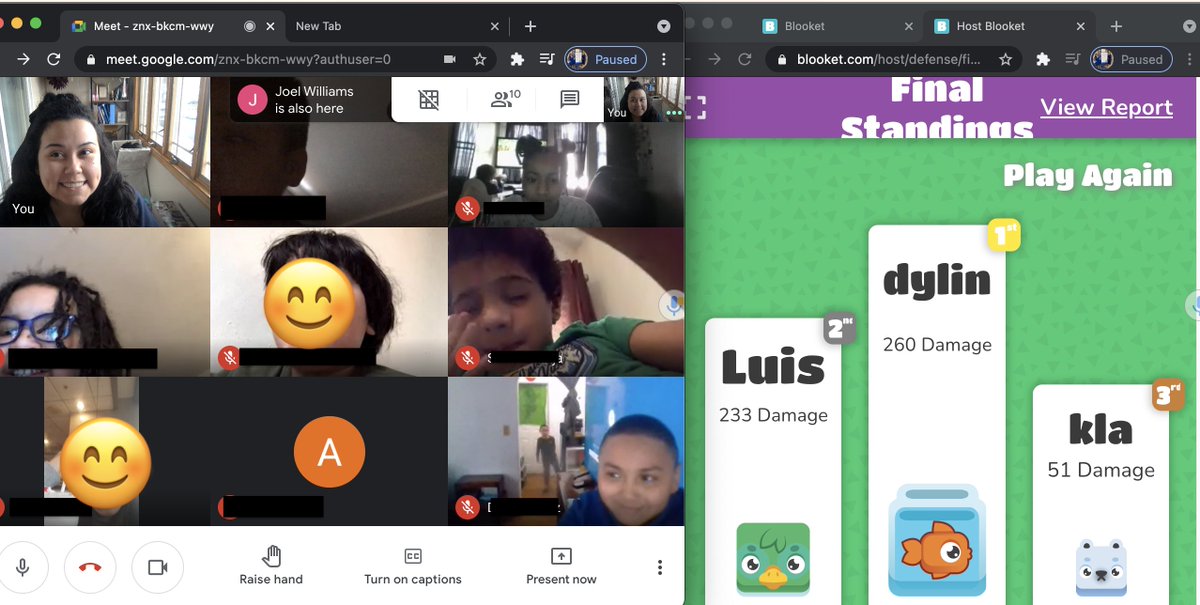Open Chrome menu in Meet window
This screenshot has height=605, width=1200.
664,59
